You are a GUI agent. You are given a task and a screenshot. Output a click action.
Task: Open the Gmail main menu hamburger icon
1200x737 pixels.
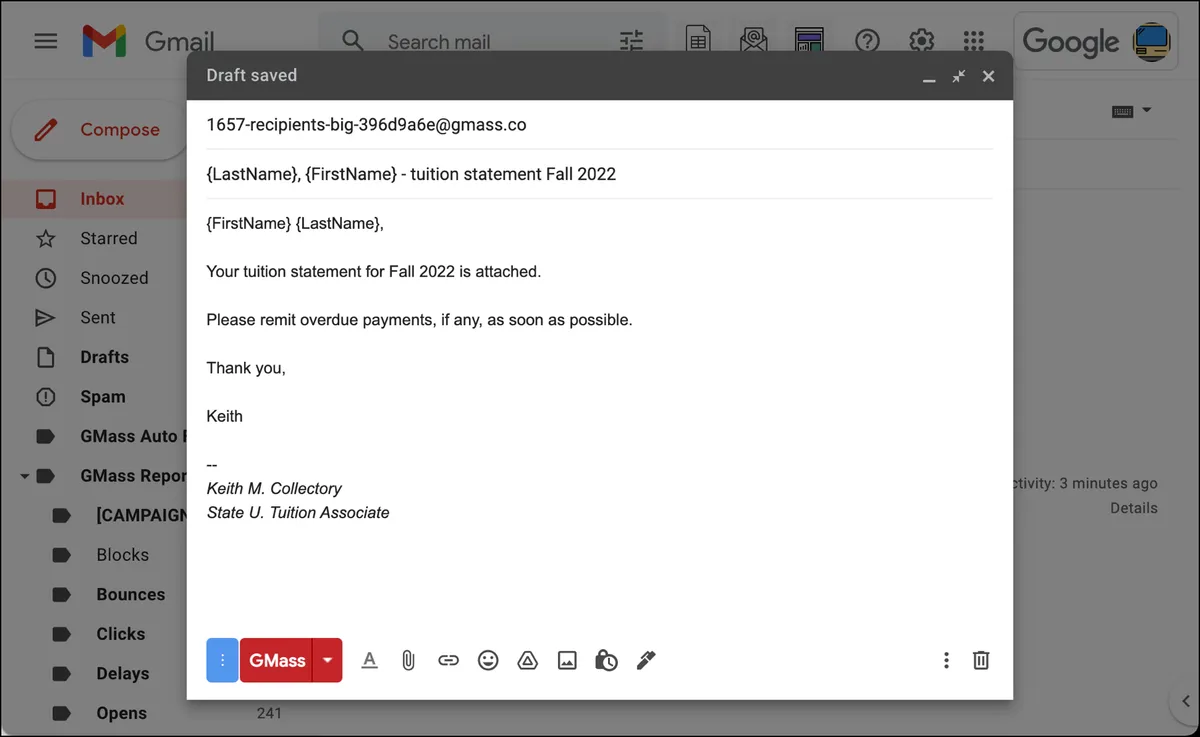[46, 41]
